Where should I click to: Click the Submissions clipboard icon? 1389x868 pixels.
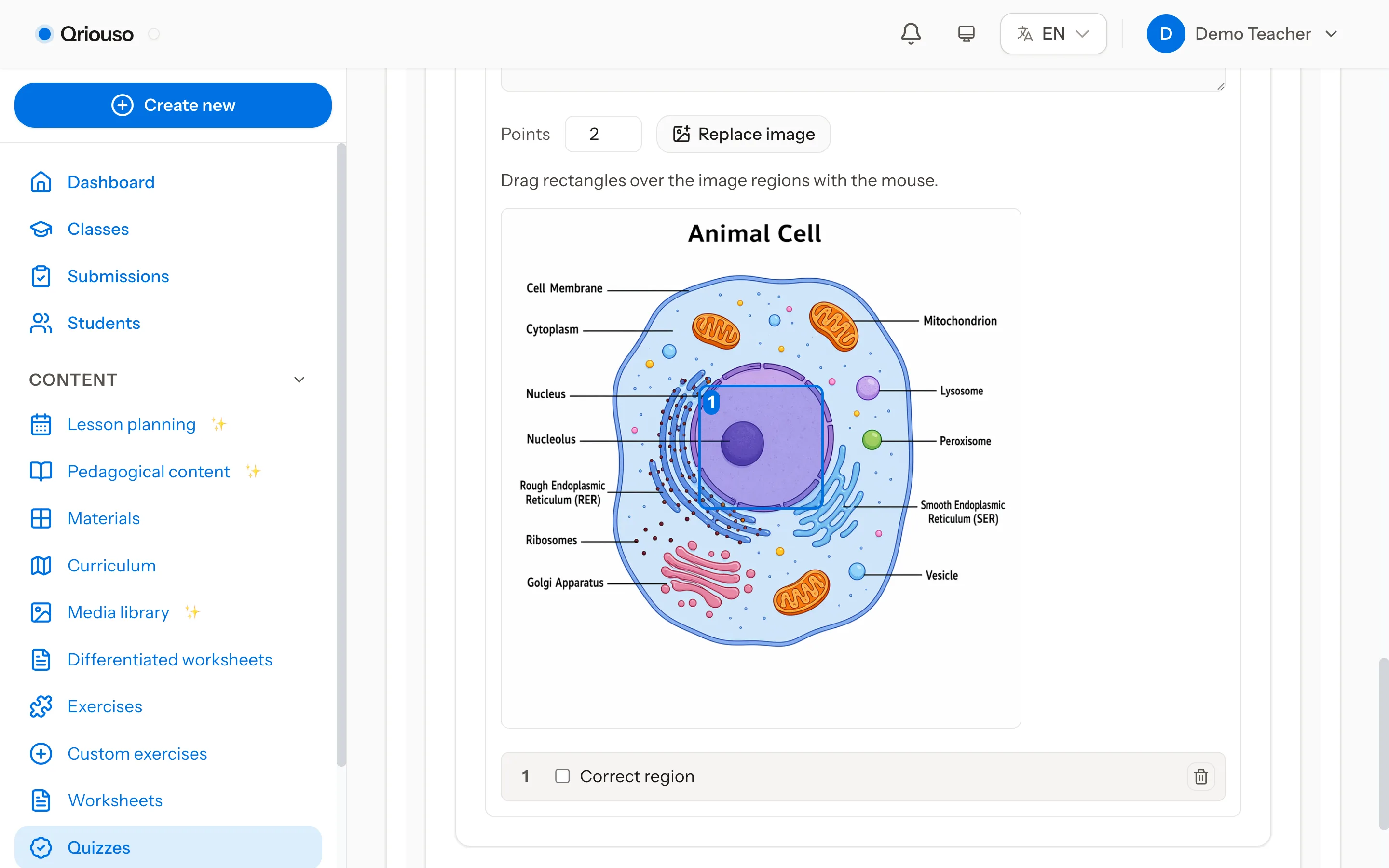pyautogui.click(x=41, y=276)
